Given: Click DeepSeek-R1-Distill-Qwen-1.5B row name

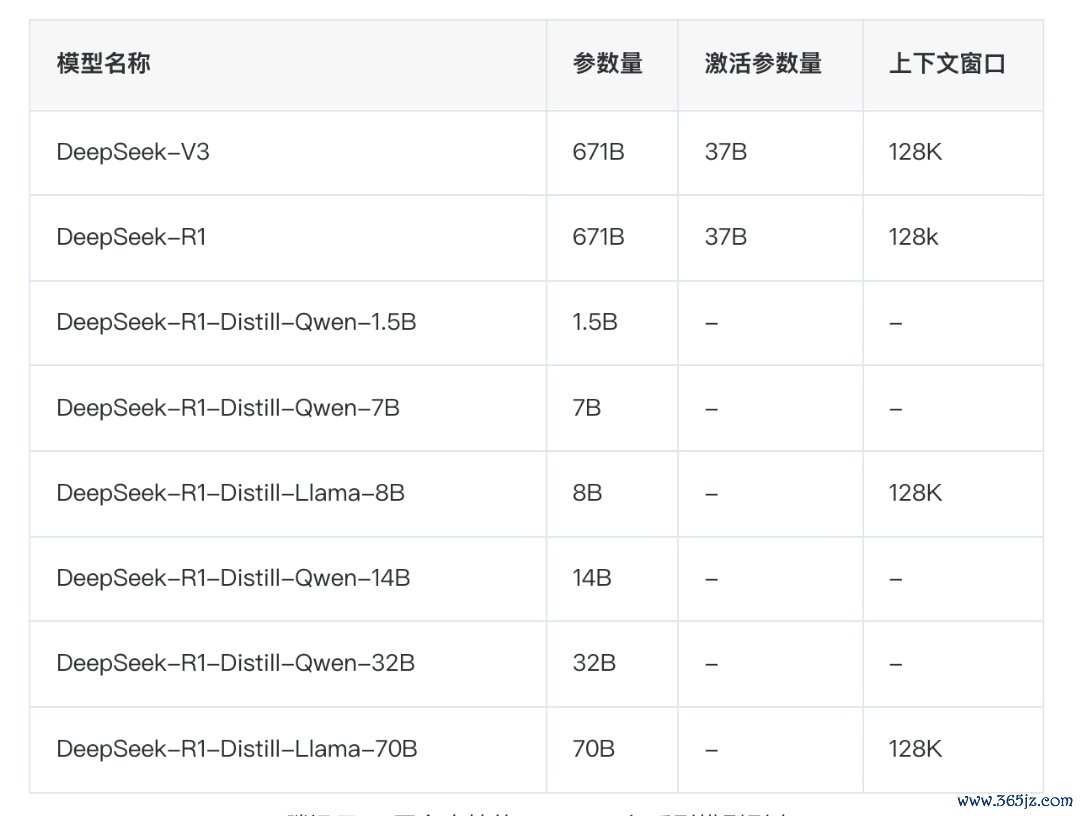Looking at the screenshot, I should (x=236, y=322).
